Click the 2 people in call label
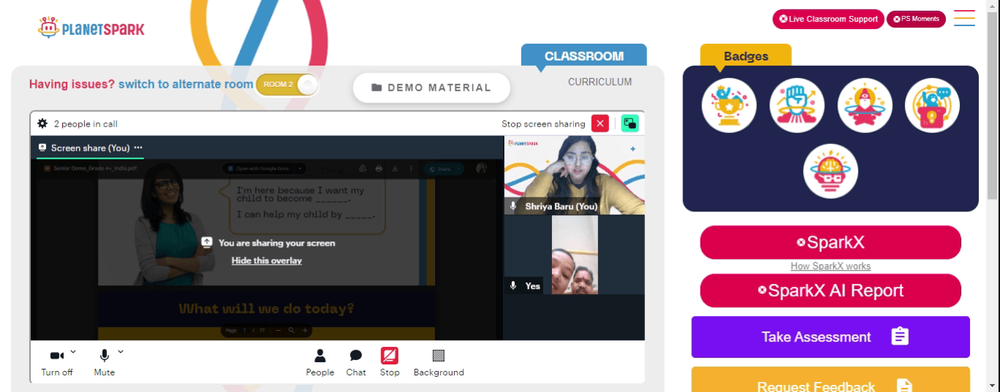 85,124
